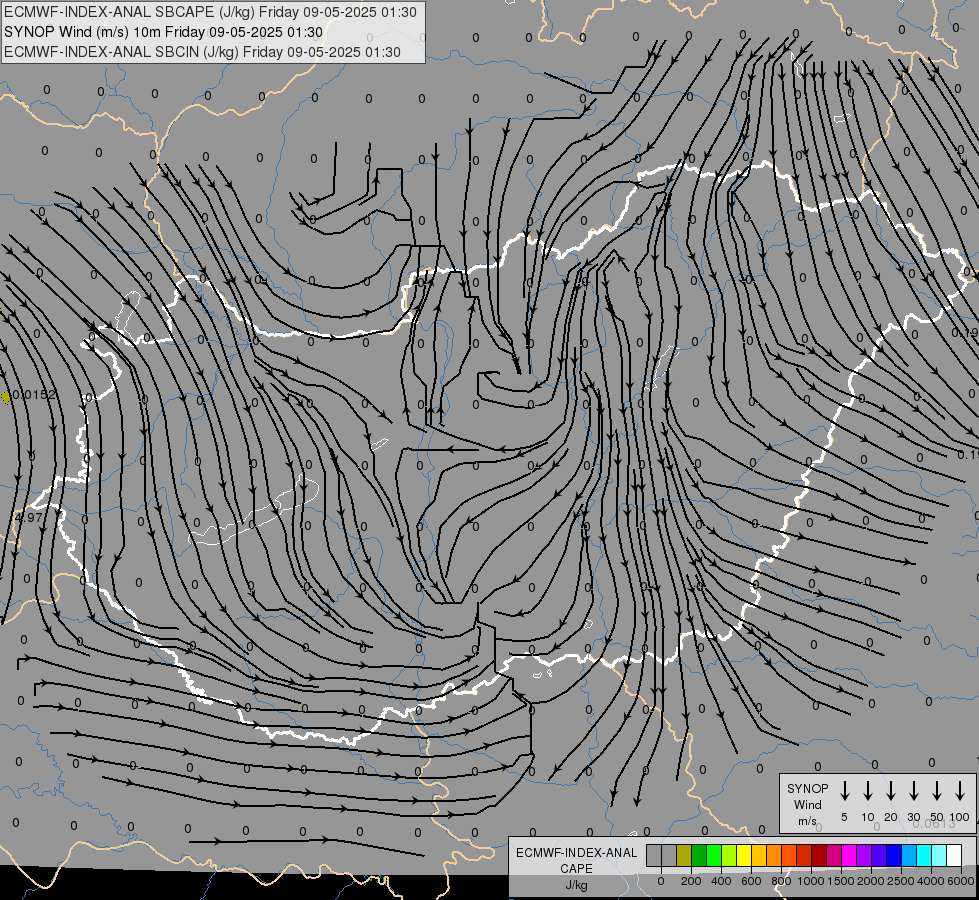
Task: Pick the dark blue CAPE legend swatch
Action: pos(893,855)
